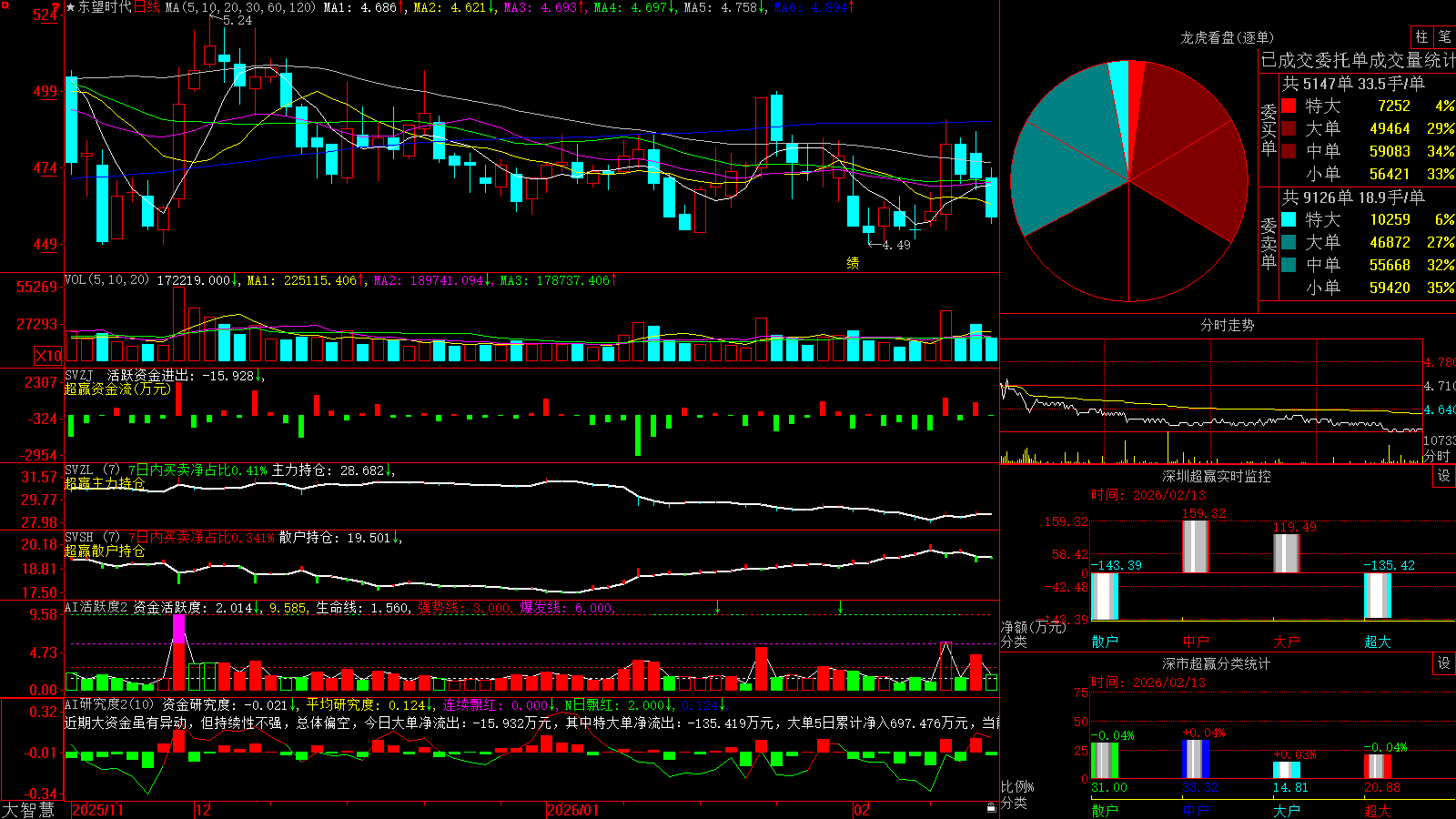Viewport: 1456px width, 819px height.
Task: Click the 爆发线: 6.000 label
Action: [x=568, y=608]
